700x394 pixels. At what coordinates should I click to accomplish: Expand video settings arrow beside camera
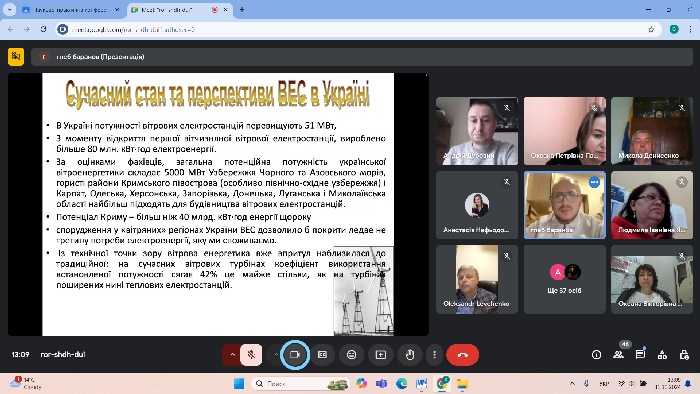point(276,355)
